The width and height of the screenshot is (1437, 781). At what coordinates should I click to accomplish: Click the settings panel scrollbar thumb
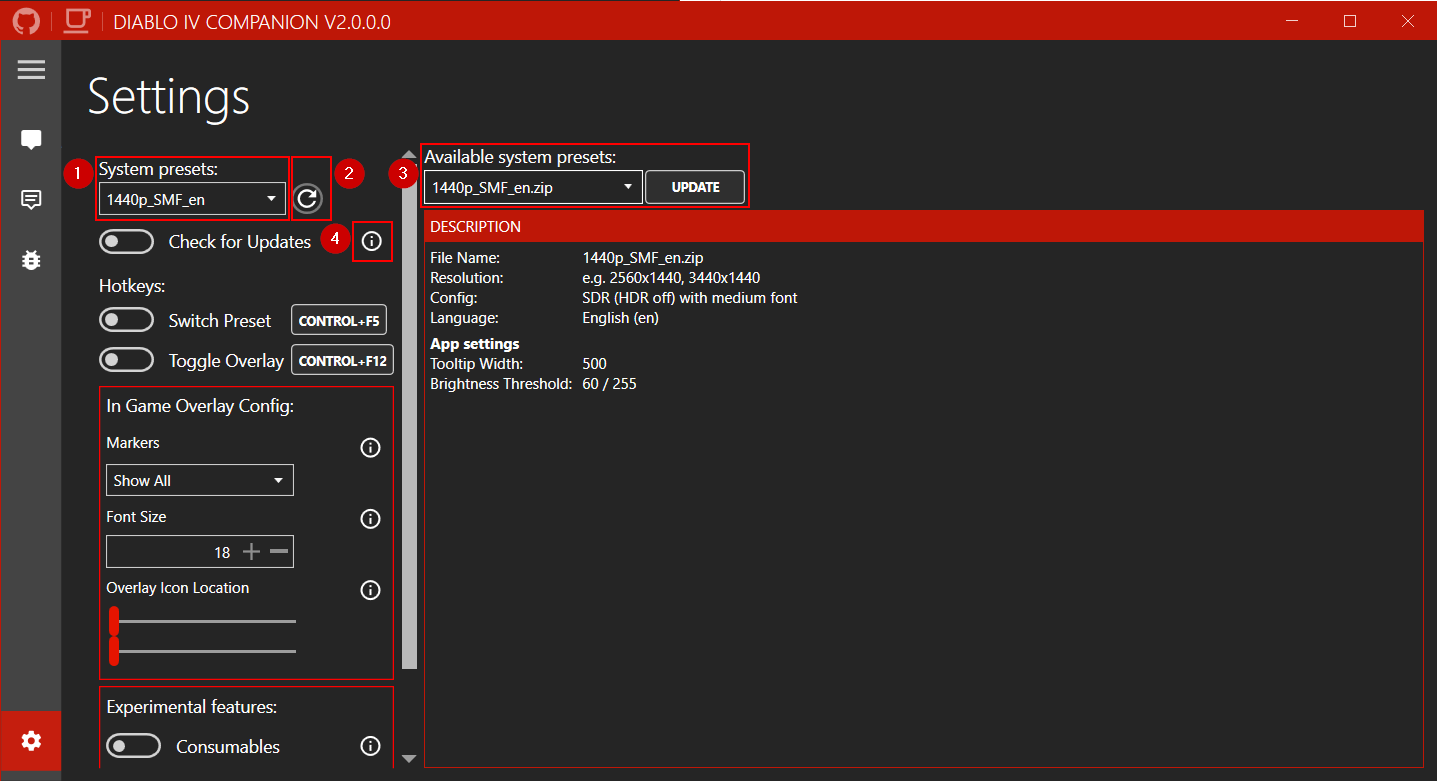[409, 415]
